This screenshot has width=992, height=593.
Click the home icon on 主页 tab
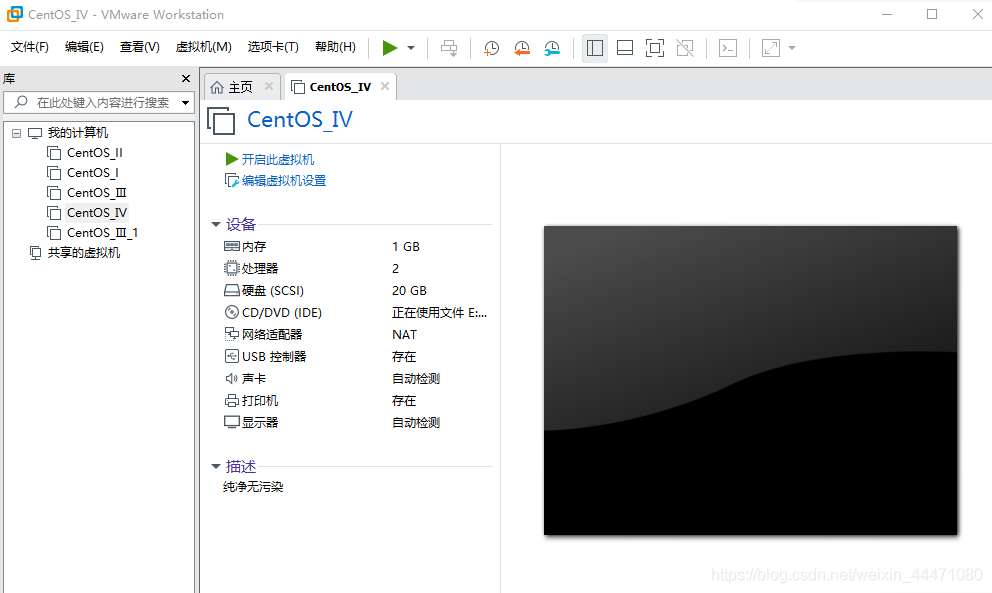tap(217, 87)
